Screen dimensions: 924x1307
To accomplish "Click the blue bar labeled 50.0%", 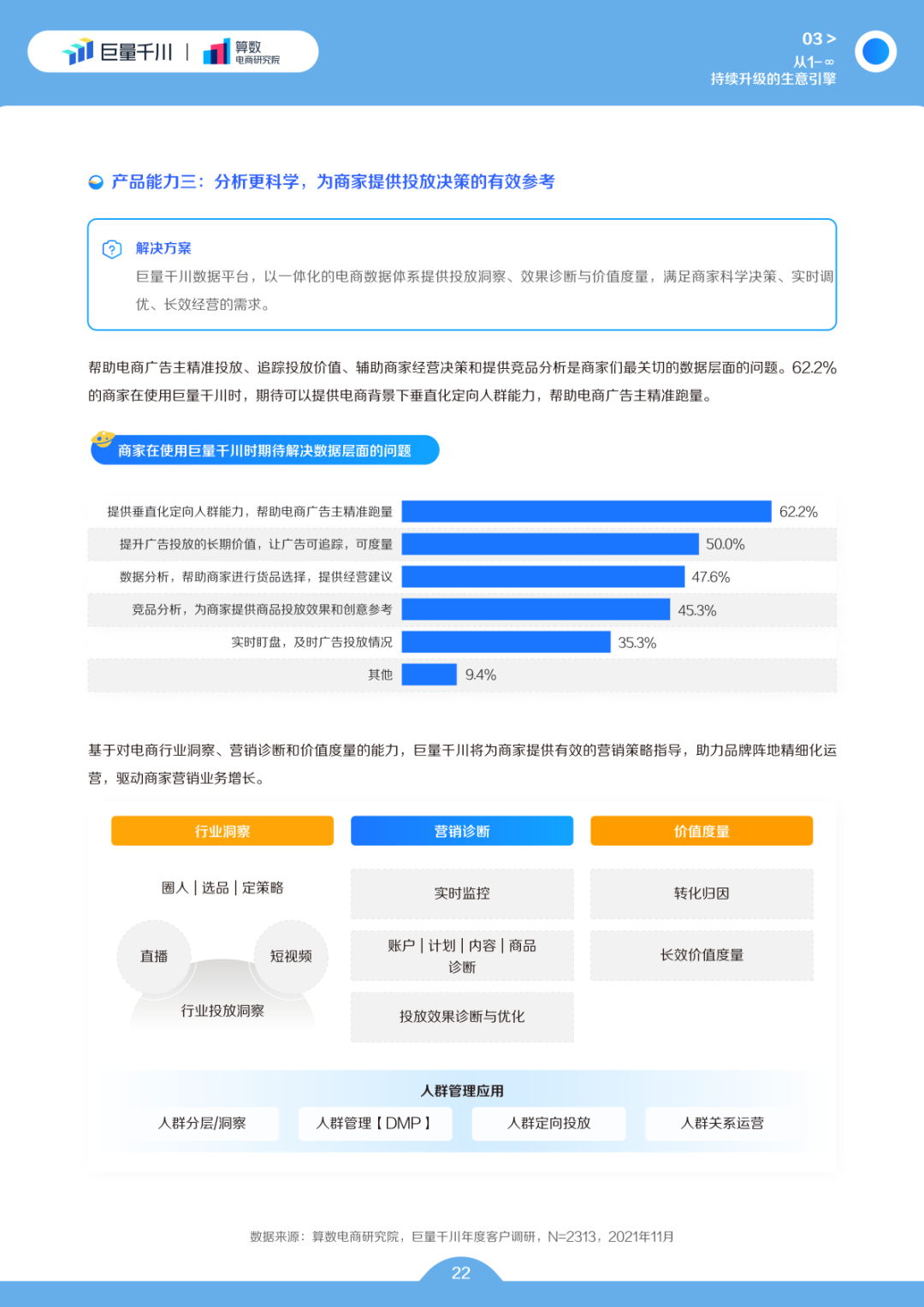I will pos(550,544).
